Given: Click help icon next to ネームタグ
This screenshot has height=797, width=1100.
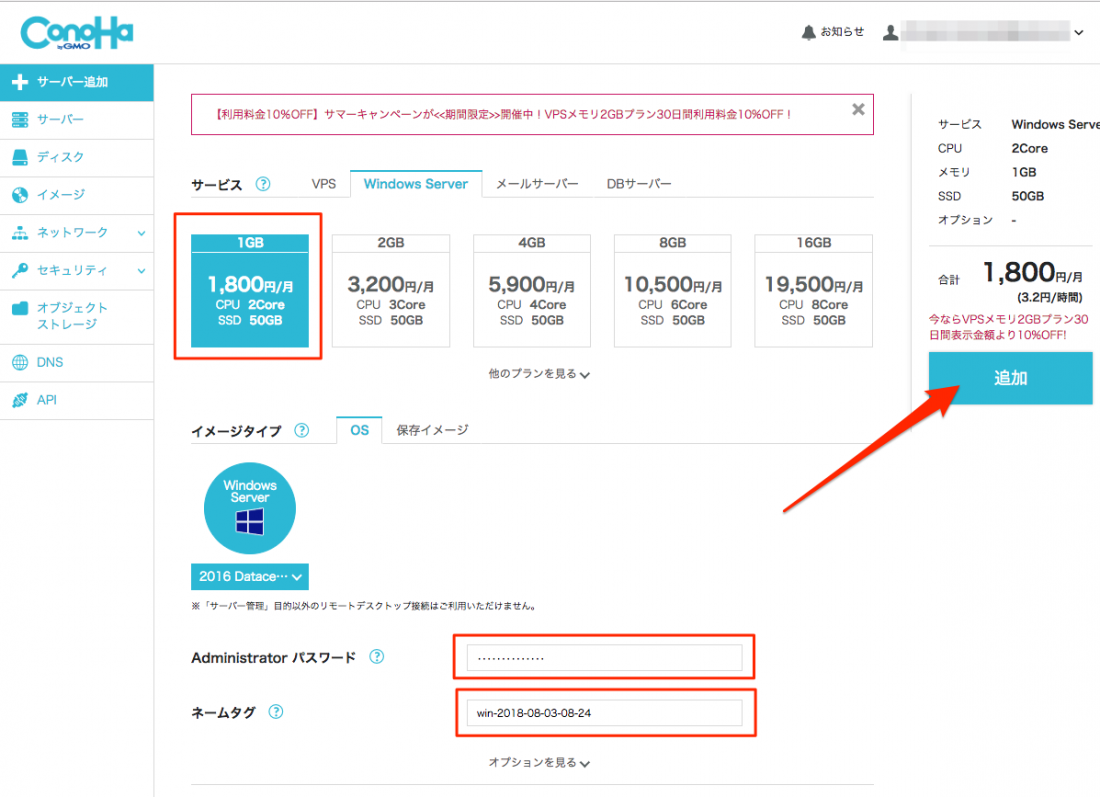Looking at the screenshot, I should coord(276,711).
